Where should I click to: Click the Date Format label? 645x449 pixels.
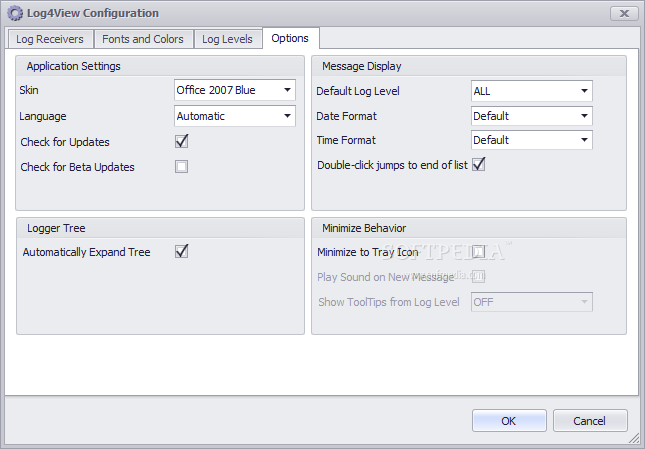click(x=346, y=116)
